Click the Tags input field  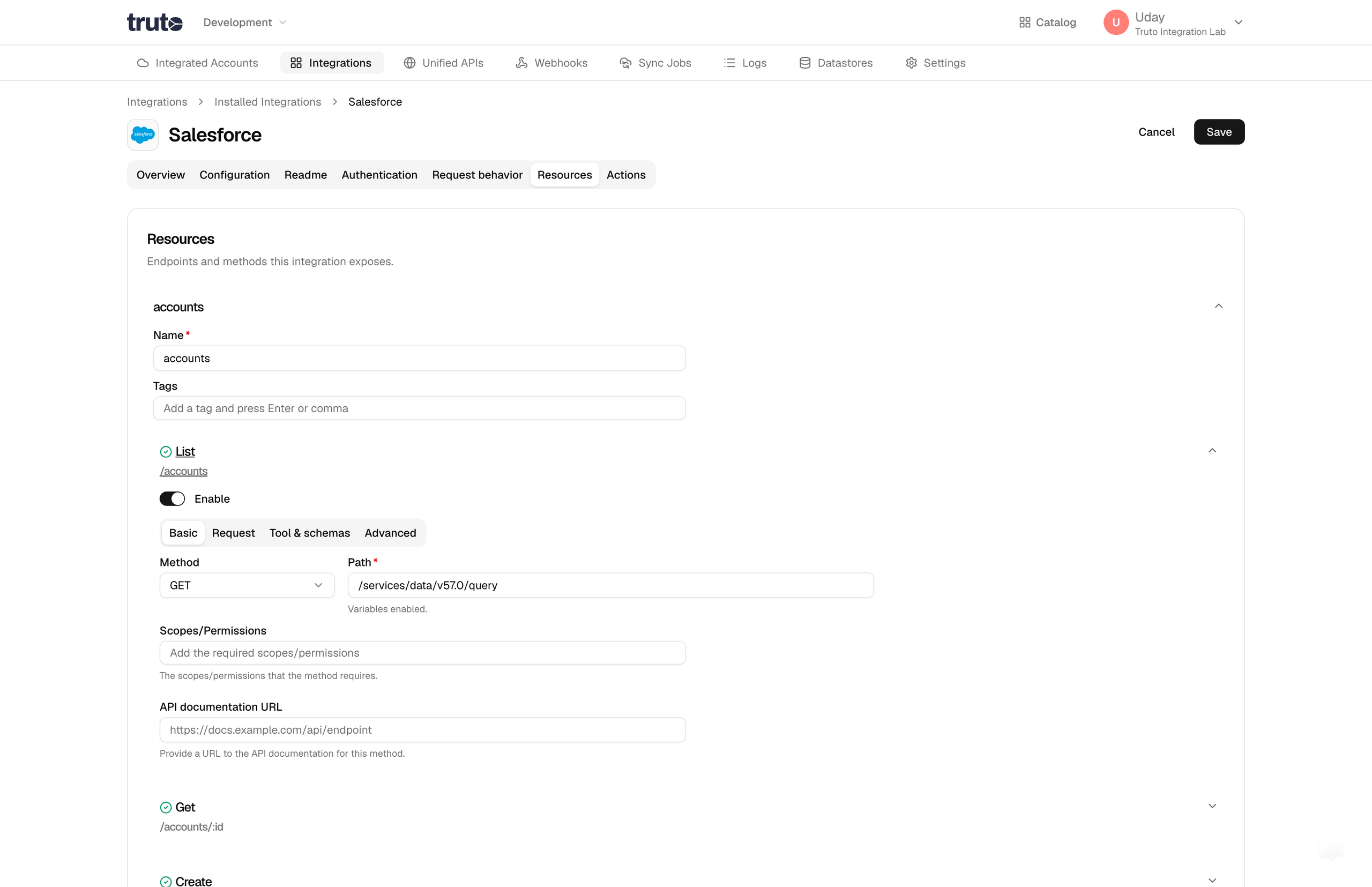click(x=419, y=408)
